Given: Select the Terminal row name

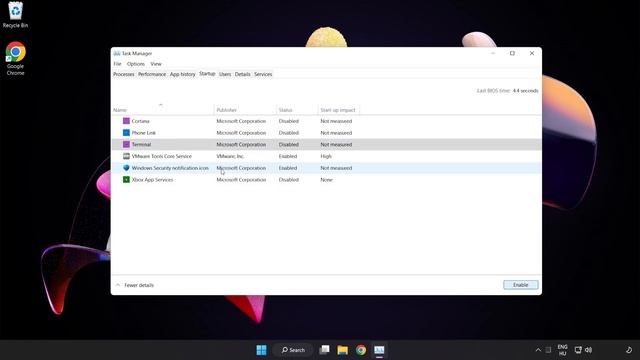Looking at the screenshot, I should 141,144.
